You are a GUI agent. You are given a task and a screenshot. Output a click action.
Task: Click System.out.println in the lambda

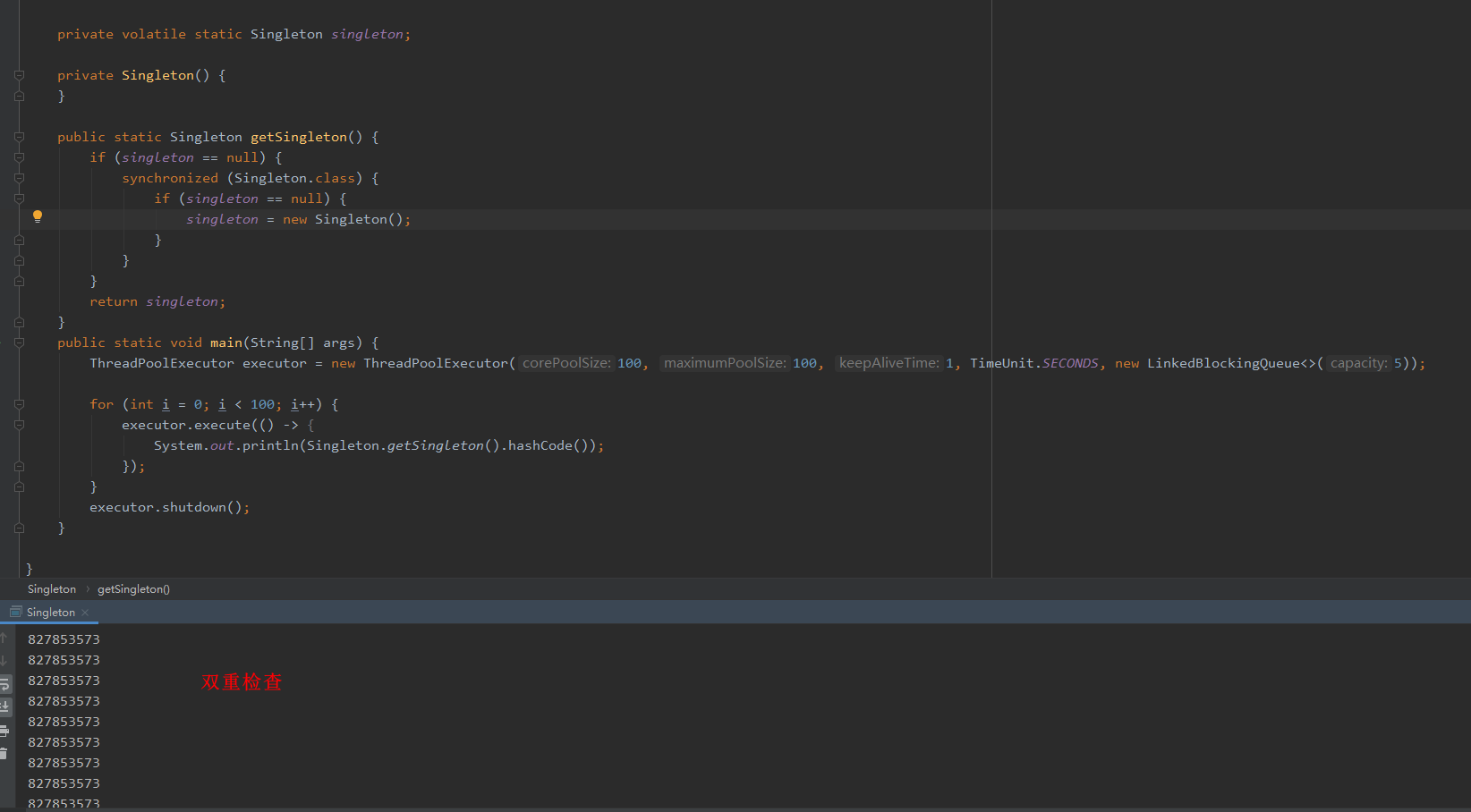tap(226, 445)
